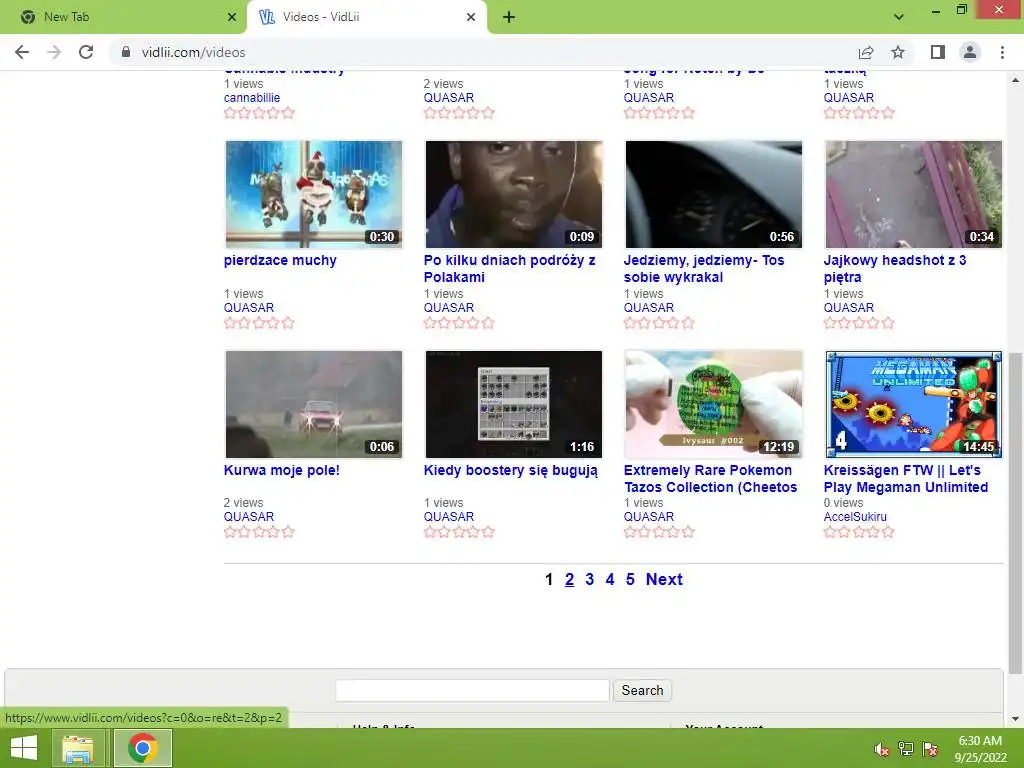Click the Chrome taskbar icon
Viewport: 1024px width, 768px height.
(143, 748)
